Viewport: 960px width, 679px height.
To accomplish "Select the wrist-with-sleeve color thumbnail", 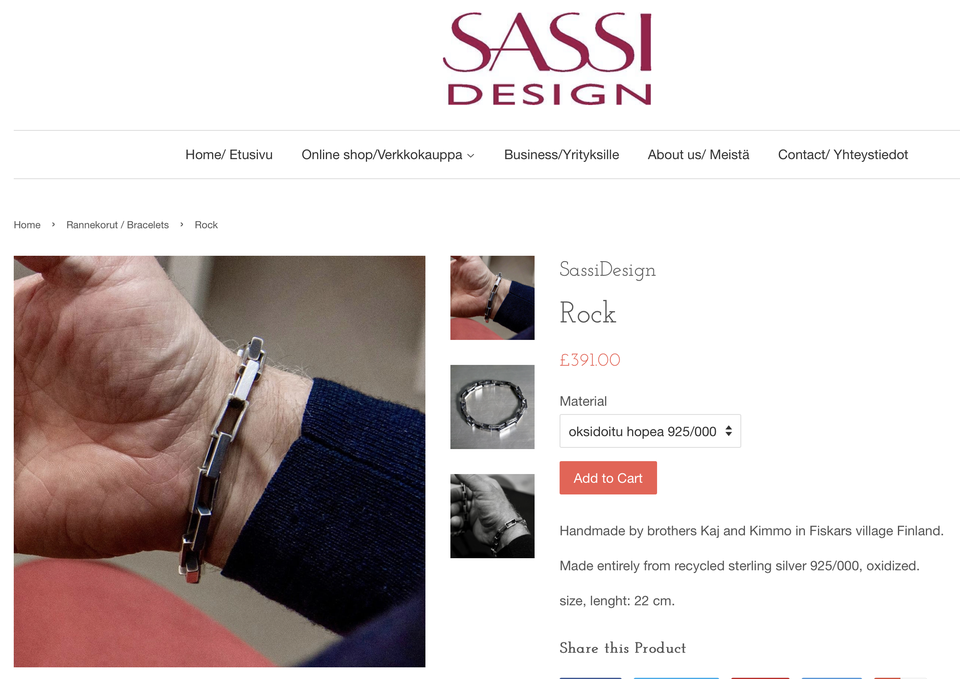I will (x=492, y=298).
